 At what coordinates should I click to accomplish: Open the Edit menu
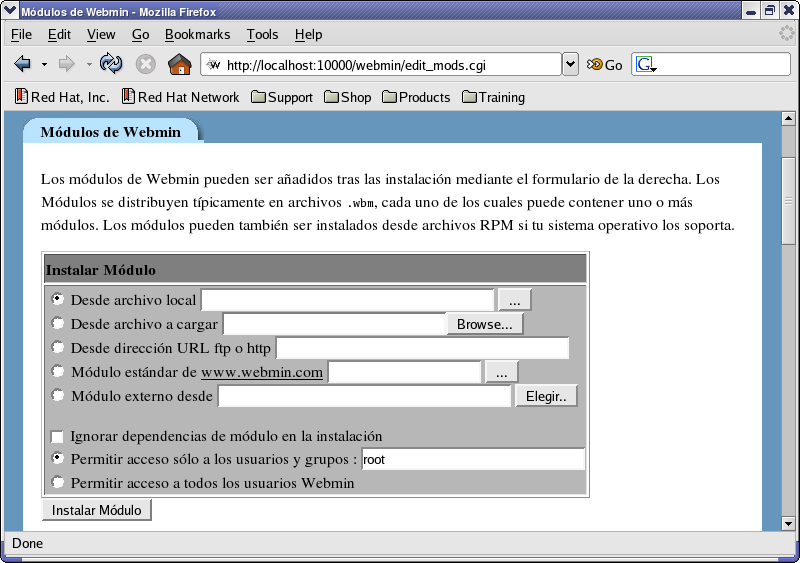[x=59, y=34]
